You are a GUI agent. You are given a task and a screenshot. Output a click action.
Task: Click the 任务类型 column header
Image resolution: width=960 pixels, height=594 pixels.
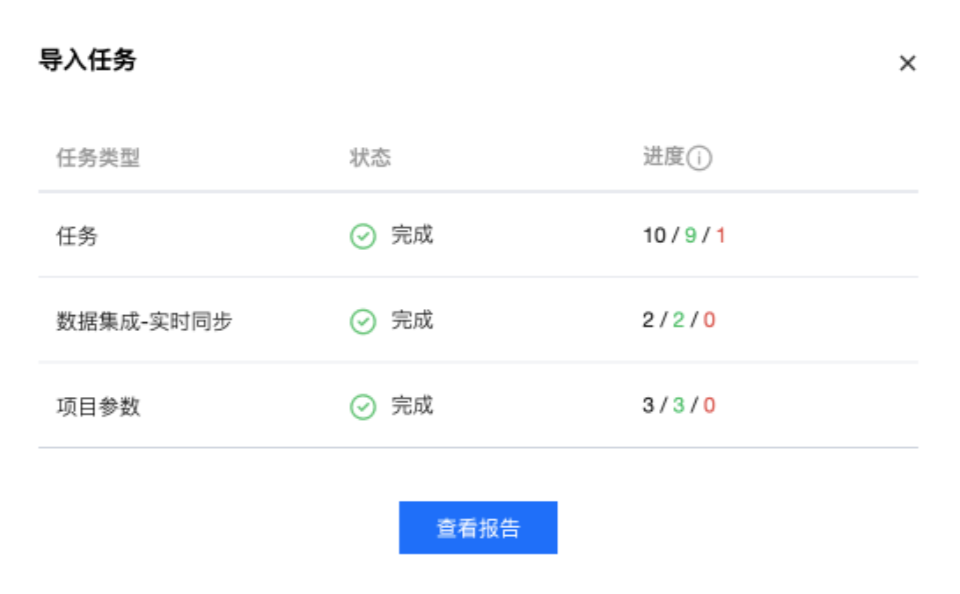coord(98,157)
